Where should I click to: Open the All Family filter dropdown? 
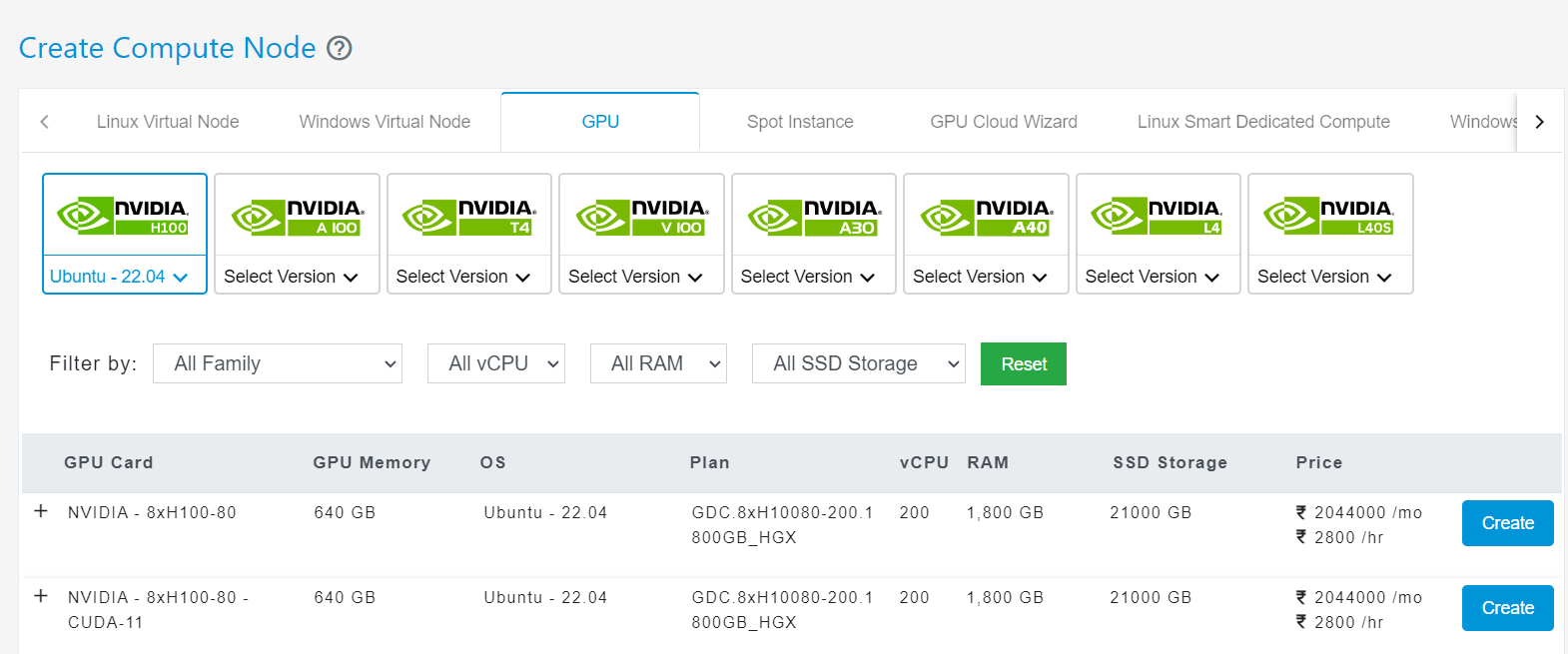[278, 363]
